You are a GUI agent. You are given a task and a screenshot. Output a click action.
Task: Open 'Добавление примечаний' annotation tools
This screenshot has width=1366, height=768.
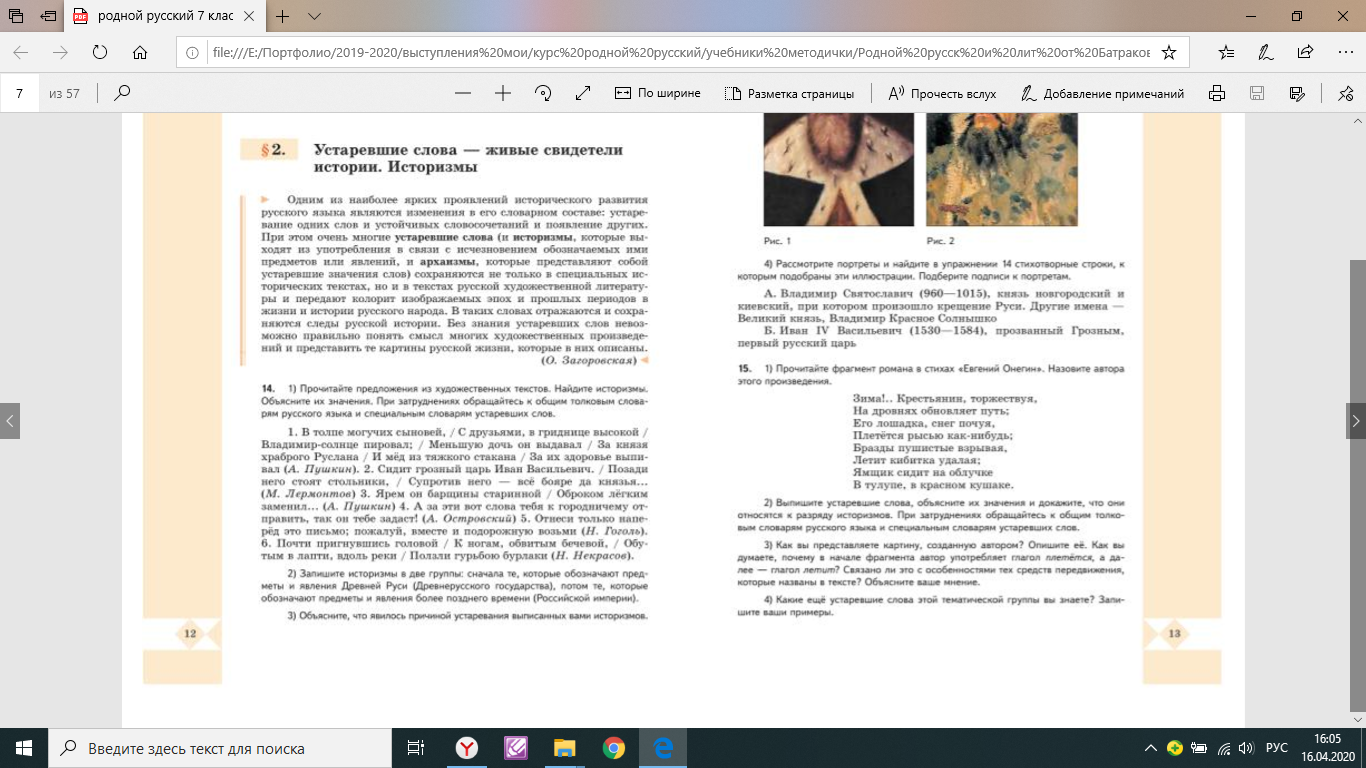[1102, 93]
